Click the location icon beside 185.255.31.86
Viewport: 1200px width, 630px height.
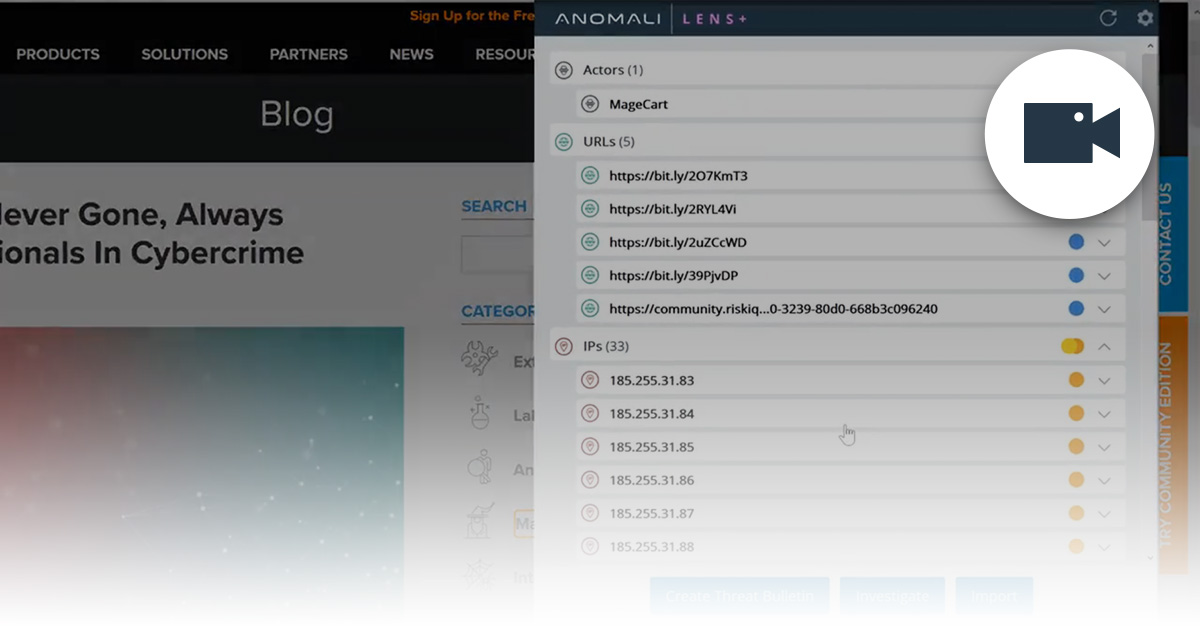(590, 480)
